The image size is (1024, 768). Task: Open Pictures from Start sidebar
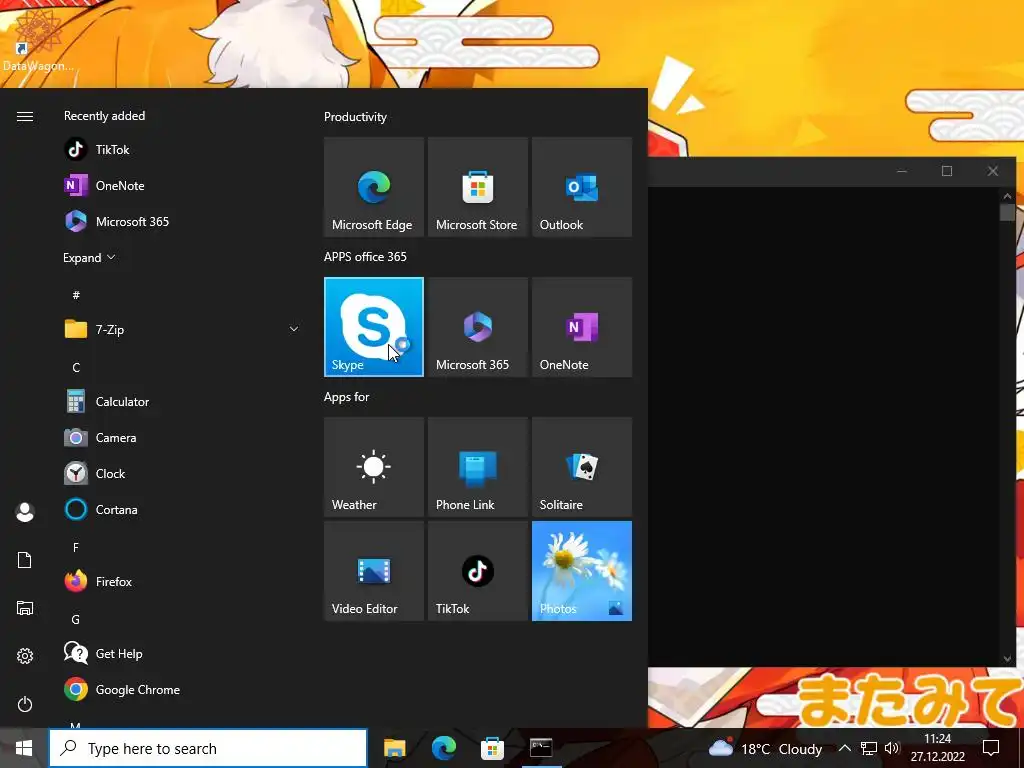pyautogui.click(x=25, y=608)
